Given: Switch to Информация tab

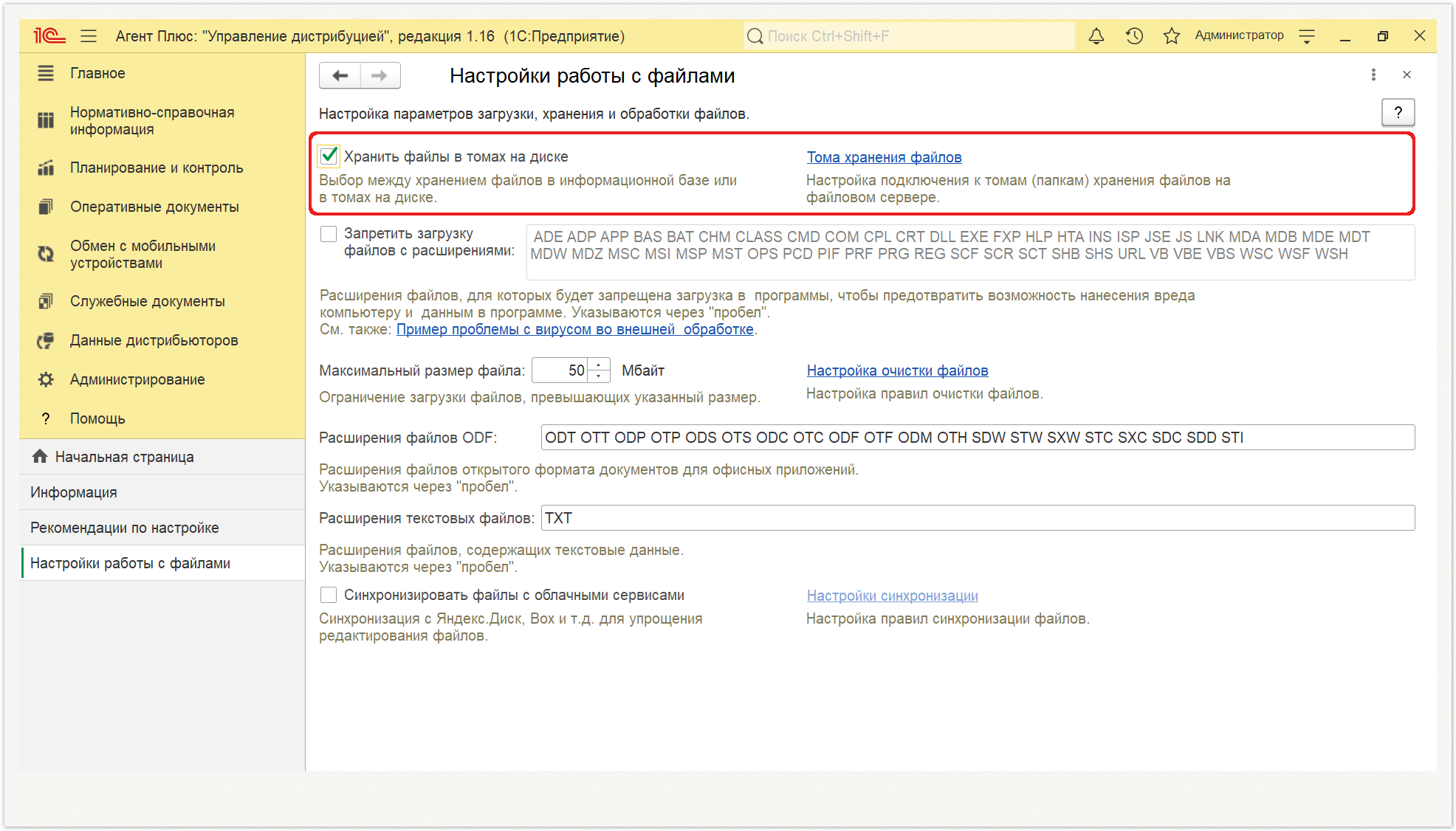Looking at the screenshot, I should (162, 492).
